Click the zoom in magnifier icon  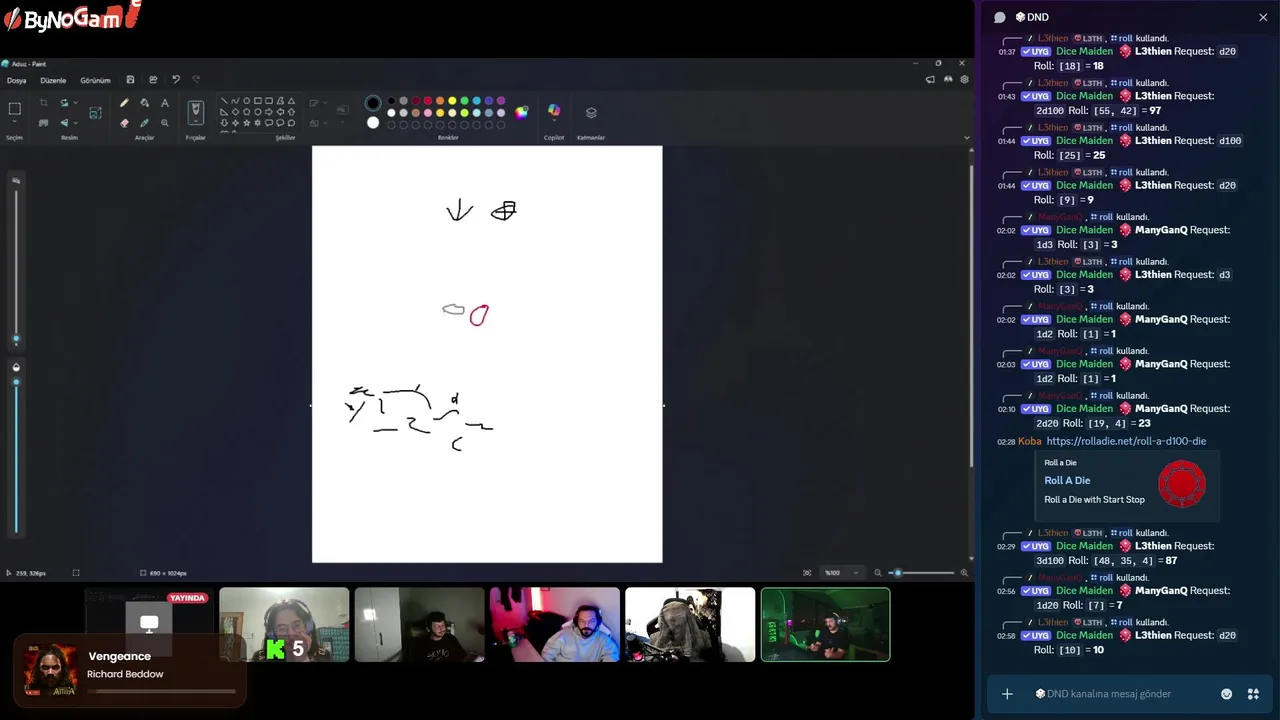964,573
